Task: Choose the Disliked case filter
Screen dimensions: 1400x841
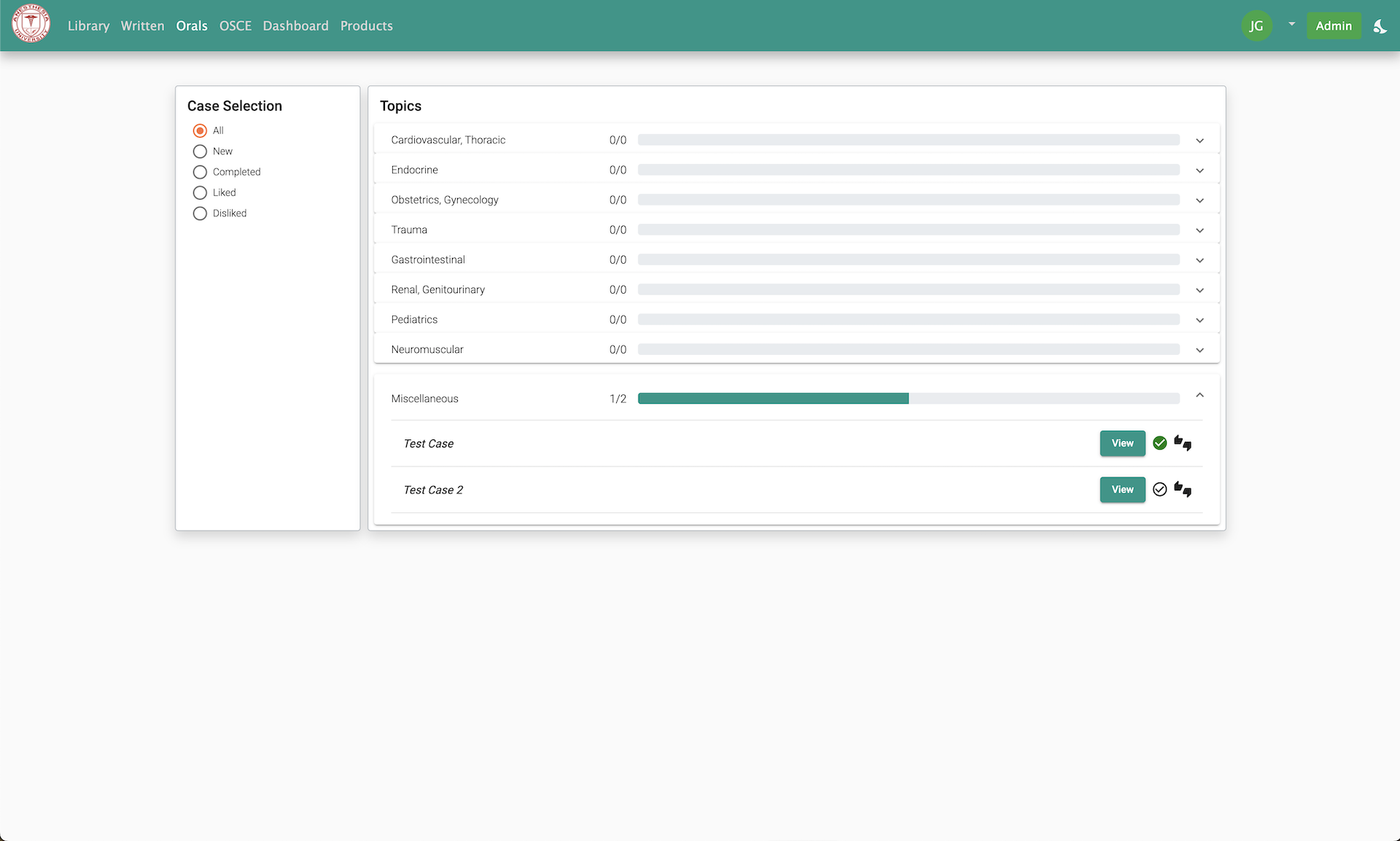Action: click(200, 214)
